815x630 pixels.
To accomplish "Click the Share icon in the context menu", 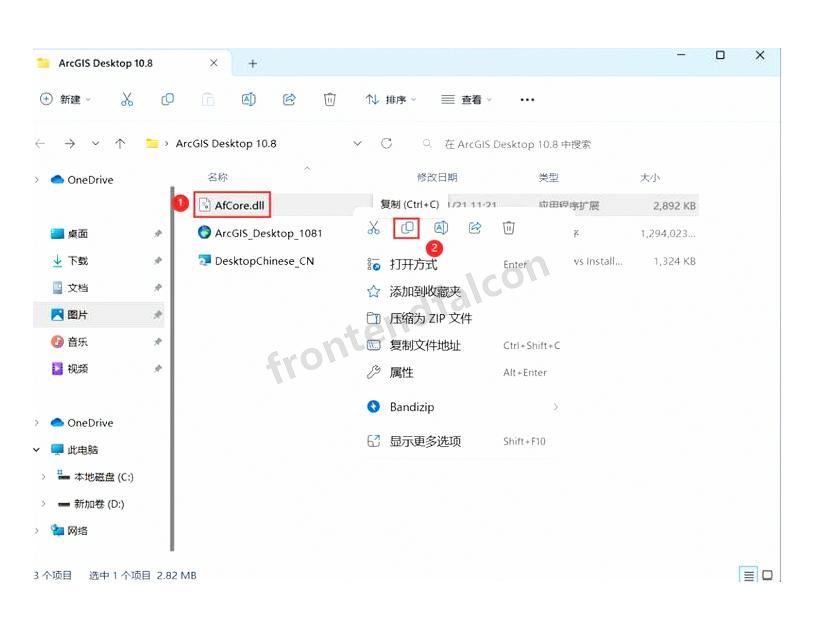I will (x=475, y=228).
